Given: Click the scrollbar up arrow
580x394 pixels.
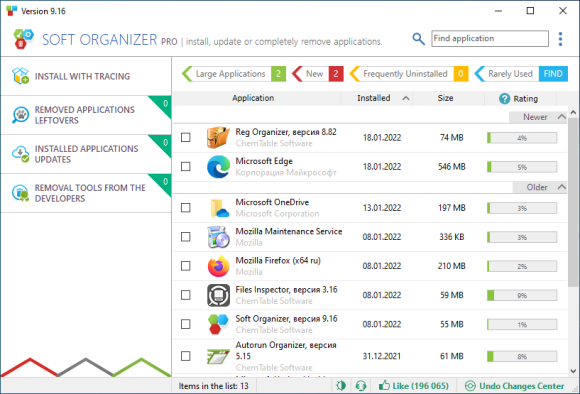Looking at the screenshot, I should point(573,112).
